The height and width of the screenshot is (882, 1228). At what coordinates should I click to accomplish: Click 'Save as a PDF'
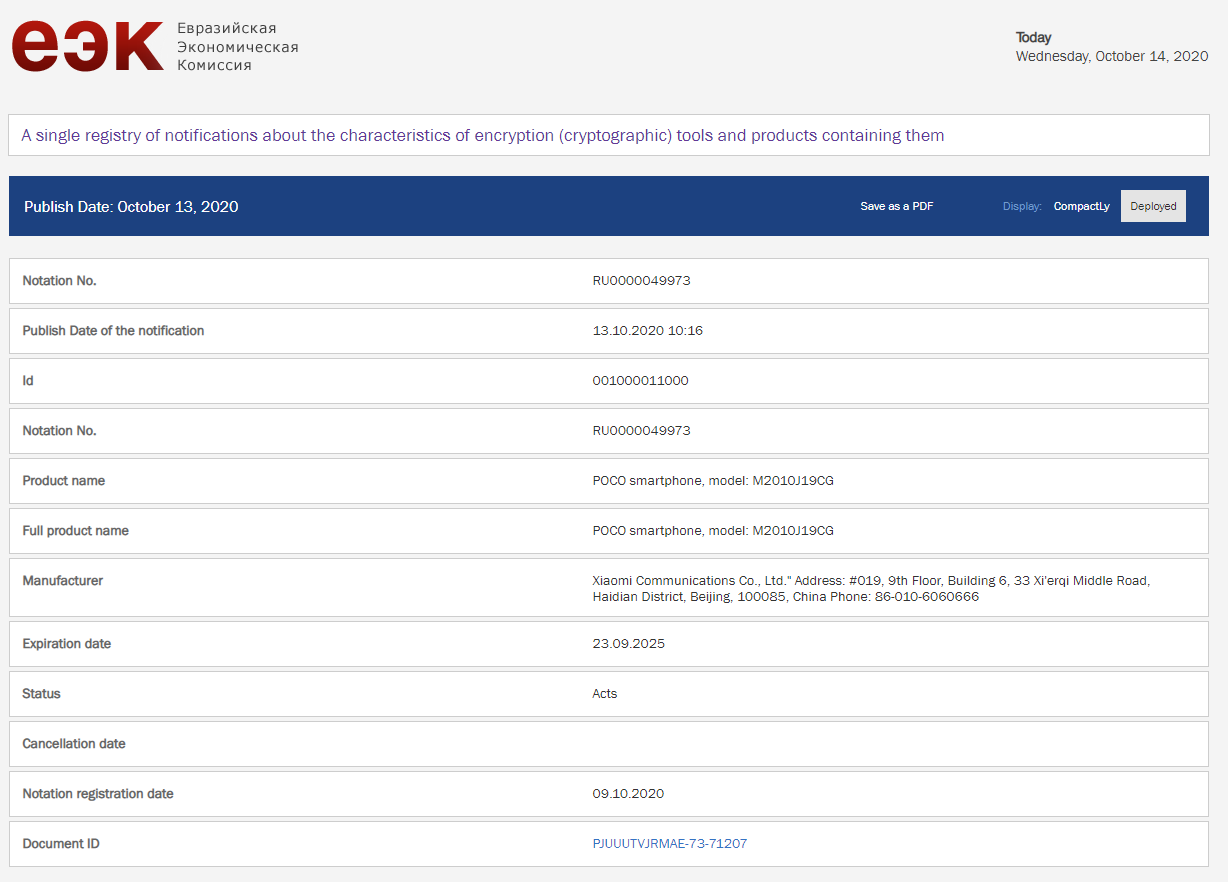pos(897,206)
